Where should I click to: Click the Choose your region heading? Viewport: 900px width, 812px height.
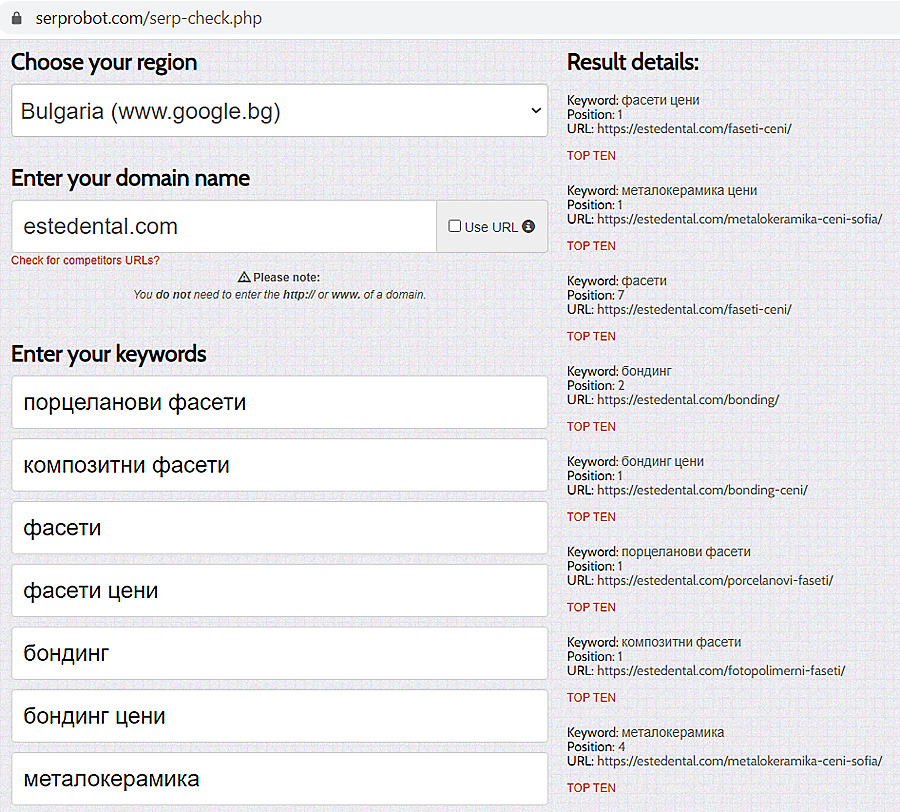point(104,63)
